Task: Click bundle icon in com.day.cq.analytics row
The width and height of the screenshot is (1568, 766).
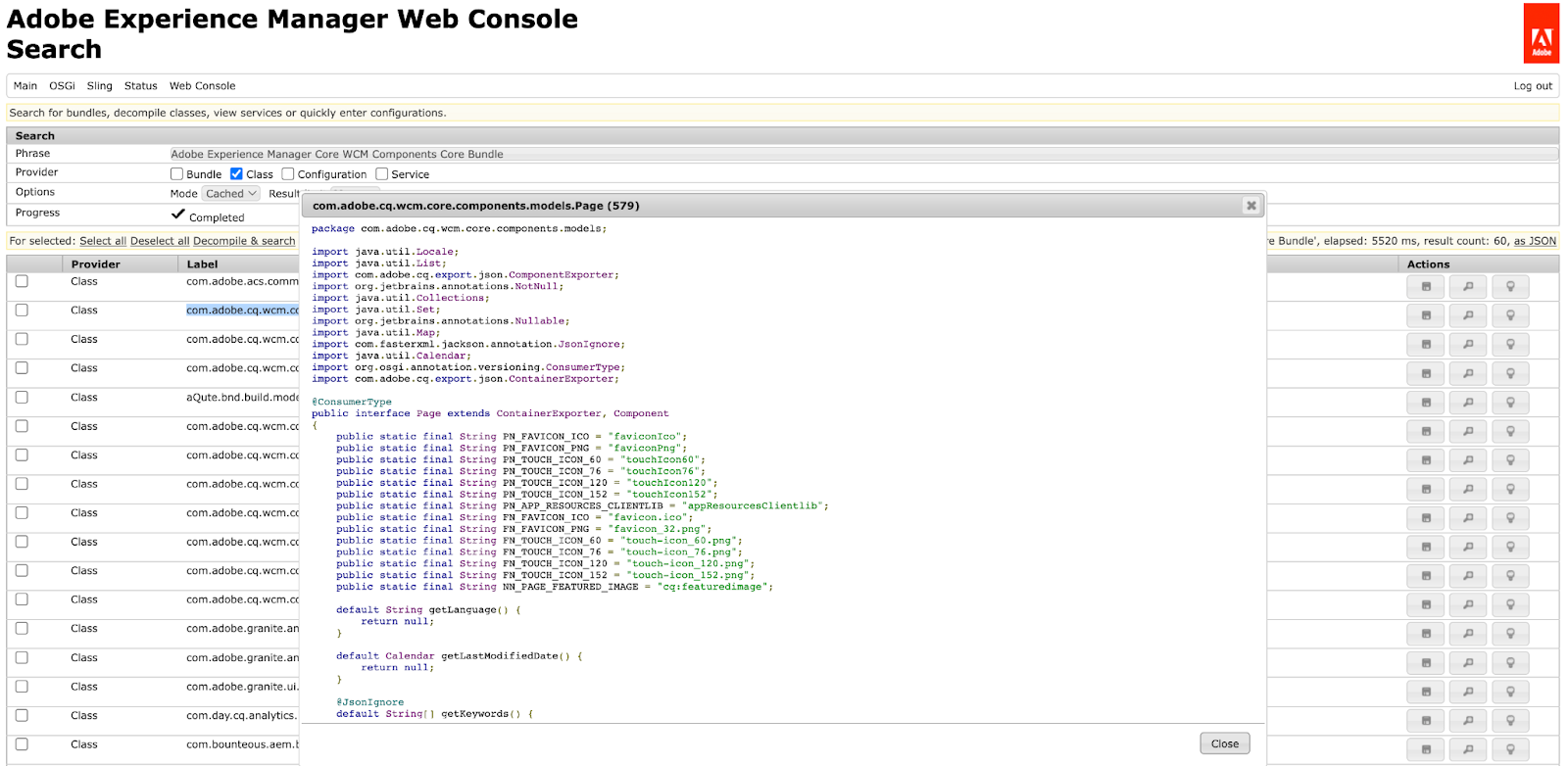Action: 1426,721
